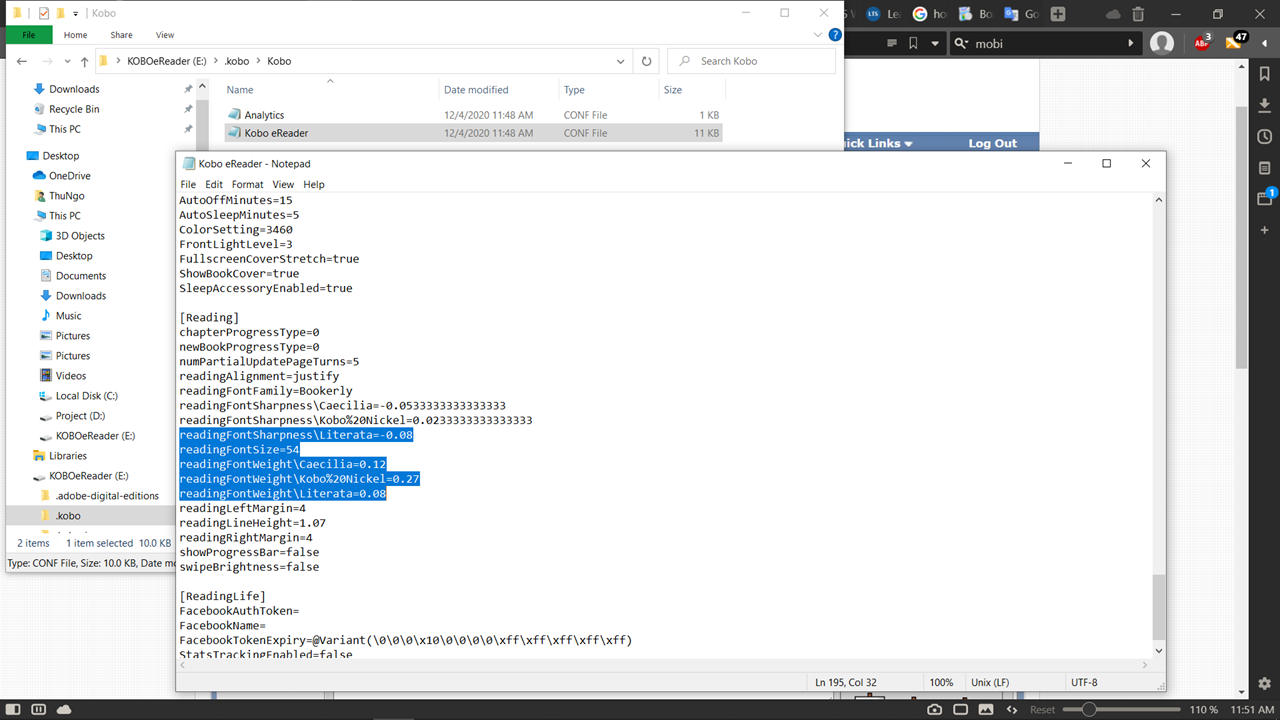
Task: Click the properties checkmark icon in Explorer title bar
Action: [x=43, y=13]
